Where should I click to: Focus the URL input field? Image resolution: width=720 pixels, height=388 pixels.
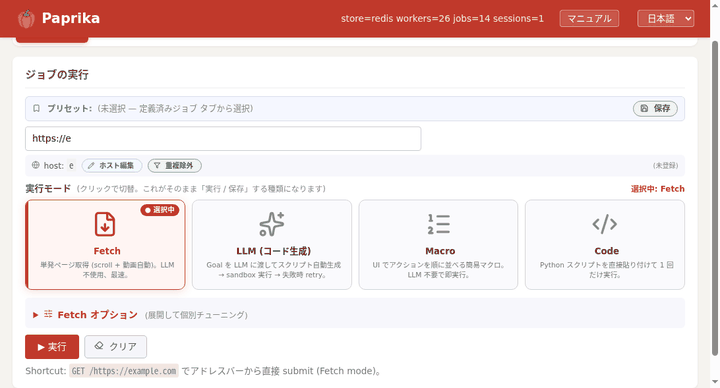click(223, 139)
